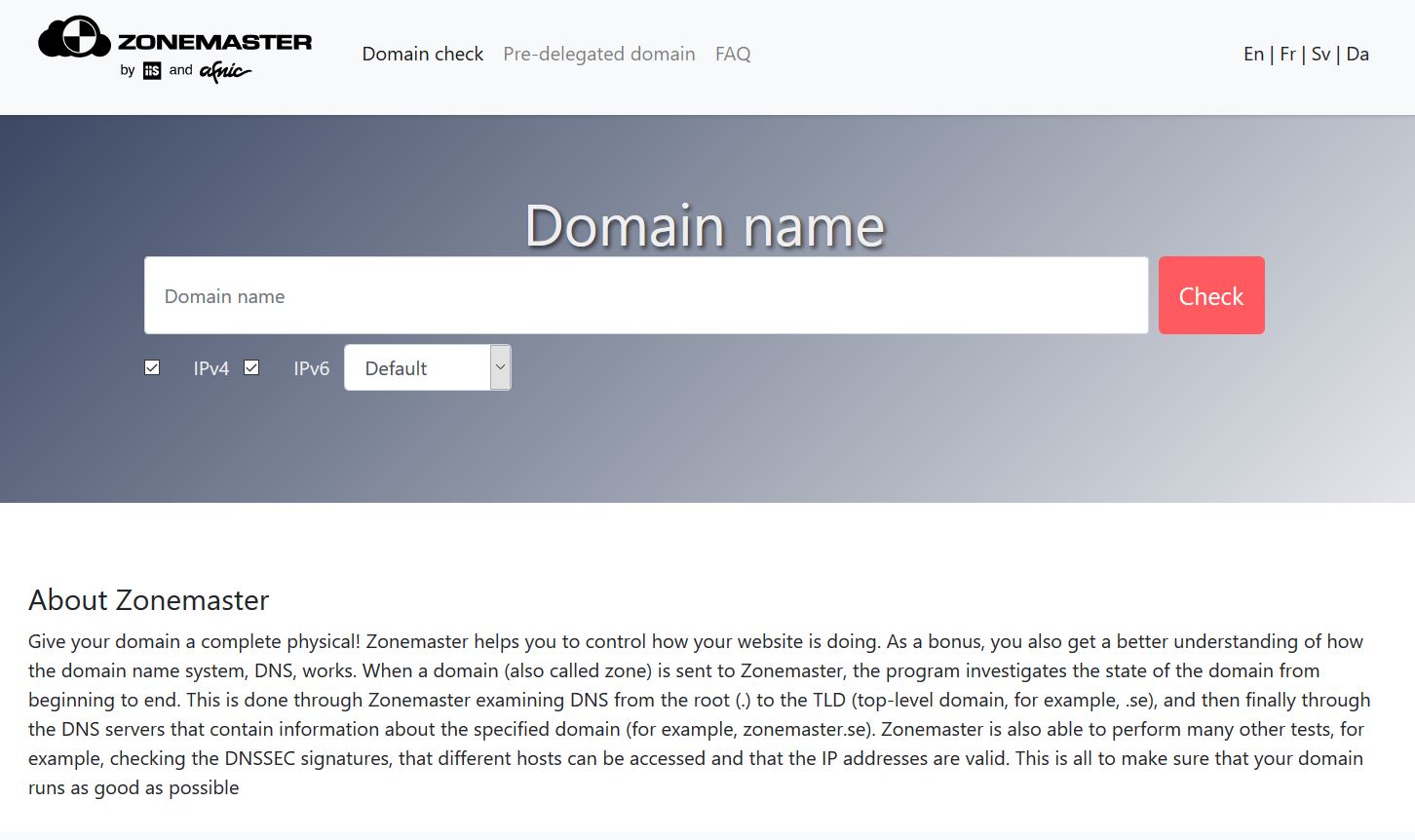
Task: Click the About Zonemaster heading
Action: point(148,600)
